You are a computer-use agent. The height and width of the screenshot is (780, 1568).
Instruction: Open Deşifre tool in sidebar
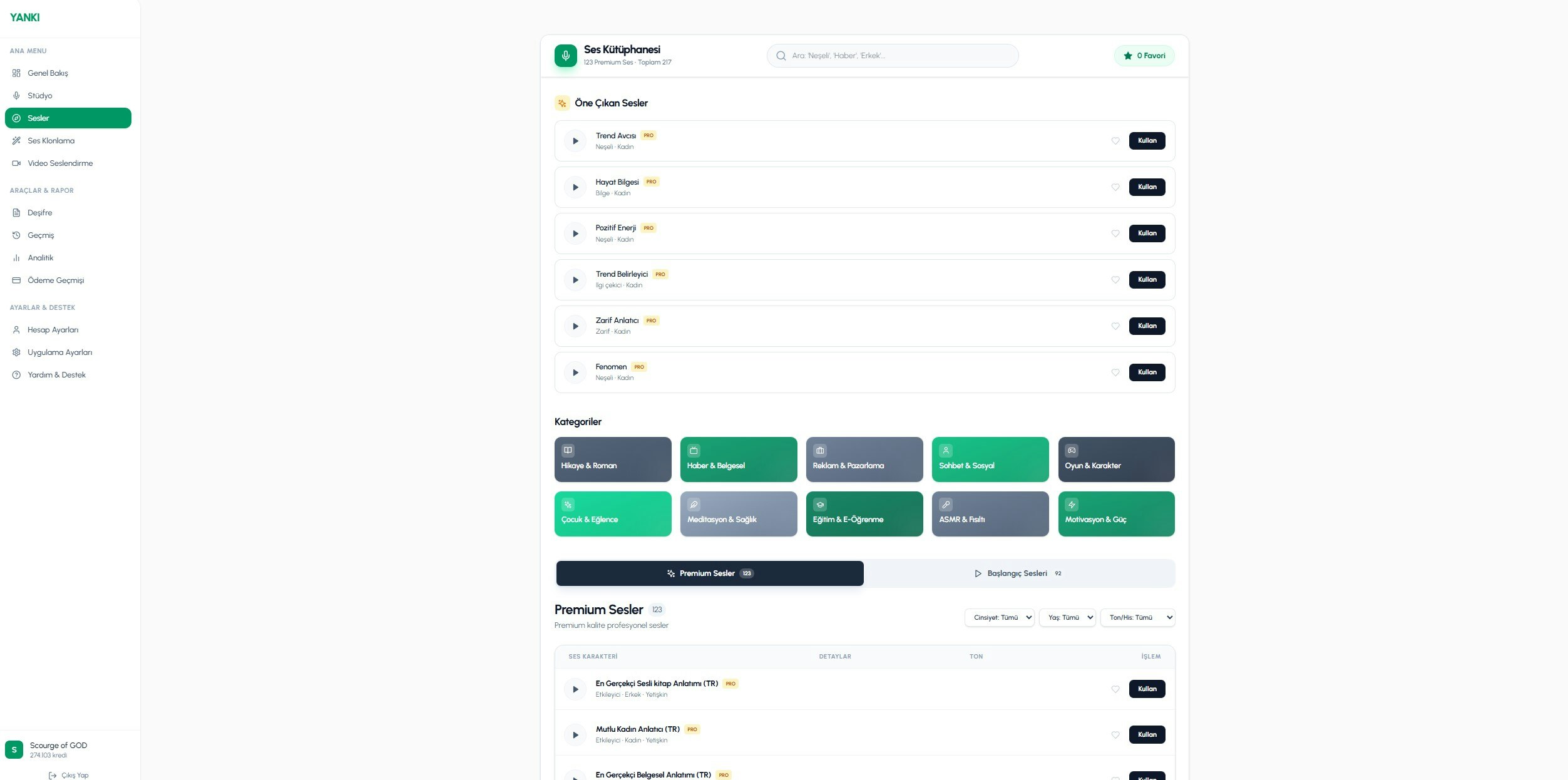pyautogui.click(x=39, y=213)
